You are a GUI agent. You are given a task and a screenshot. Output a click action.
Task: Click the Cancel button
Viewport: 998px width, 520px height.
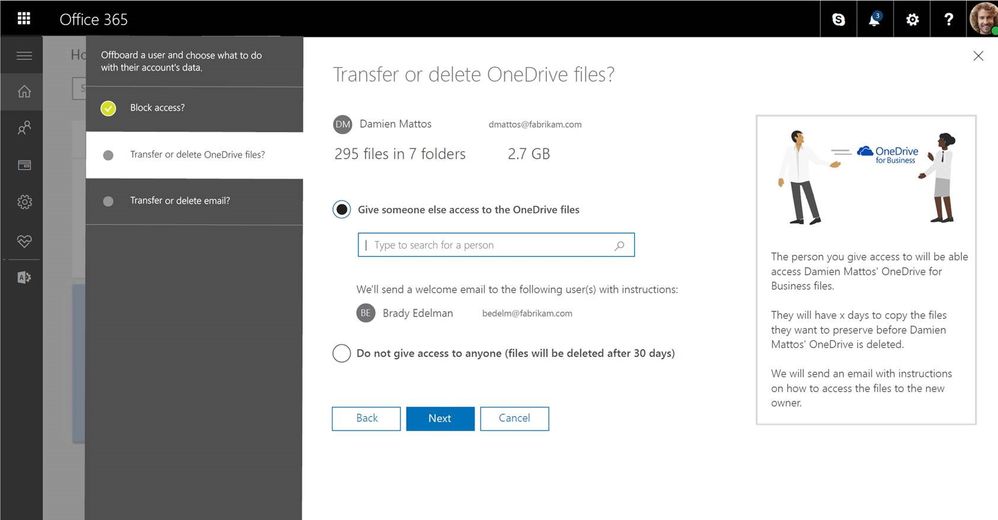click(x=514, y=418)
